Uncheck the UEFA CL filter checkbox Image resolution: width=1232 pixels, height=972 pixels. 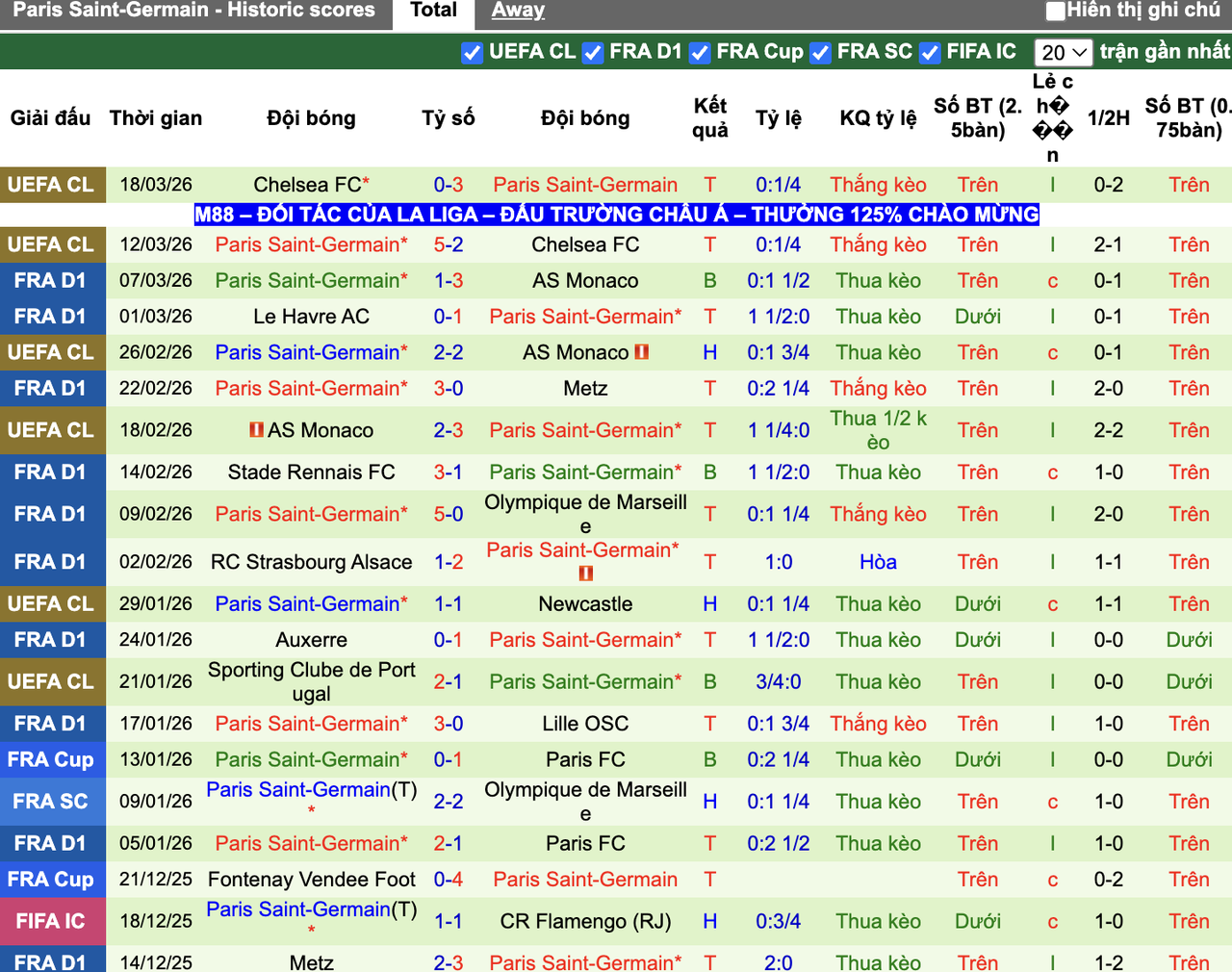pyautogui.click(x=472, y=53)
